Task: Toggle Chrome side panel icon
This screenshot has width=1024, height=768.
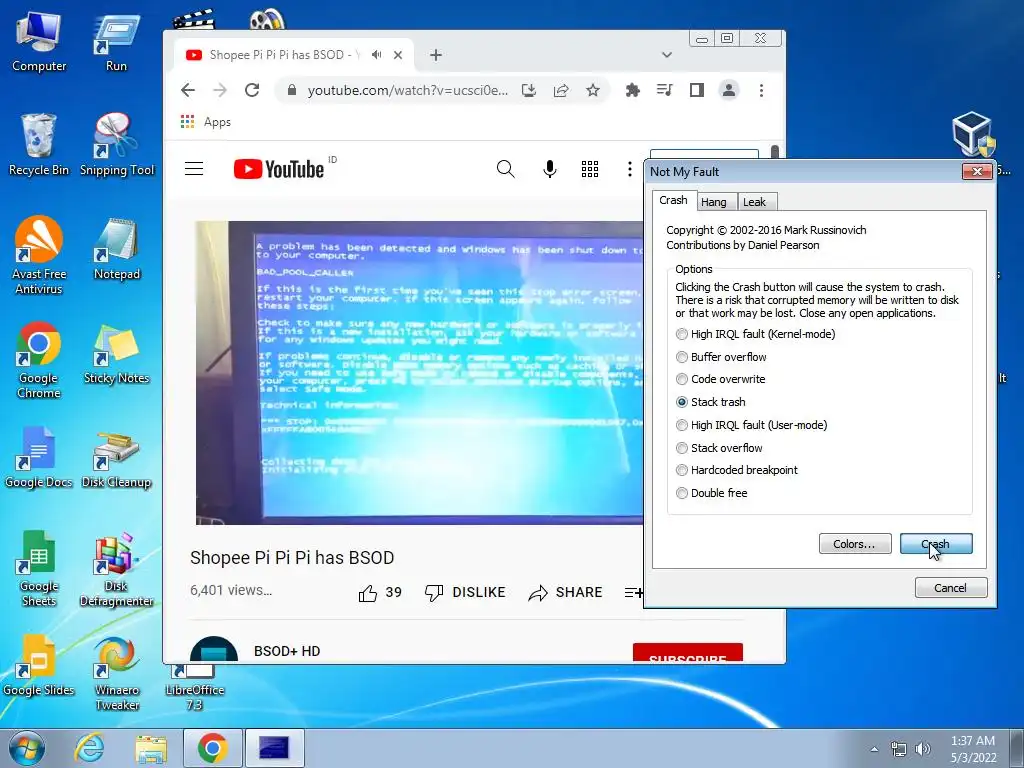Action: pyautogui.click(x=697, y=90)
